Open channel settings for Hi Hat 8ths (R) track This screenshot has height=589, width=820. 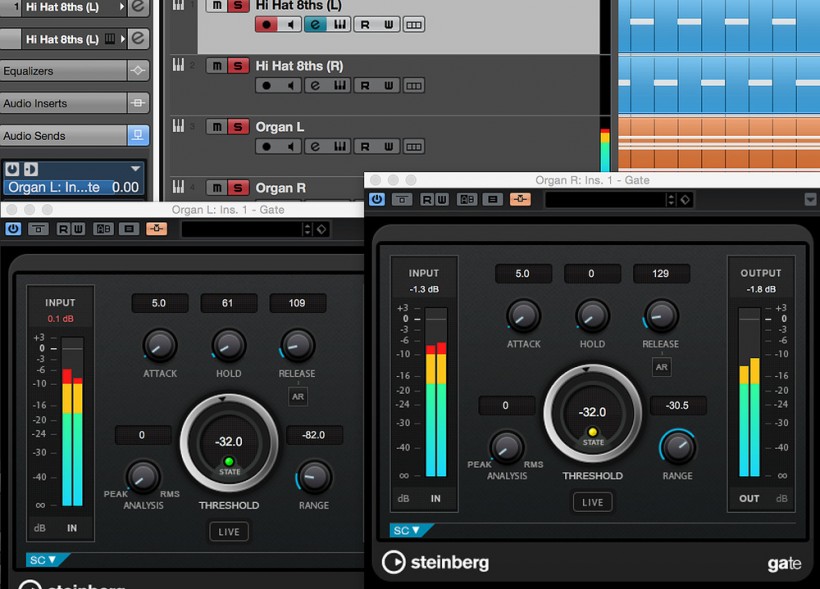315,86
